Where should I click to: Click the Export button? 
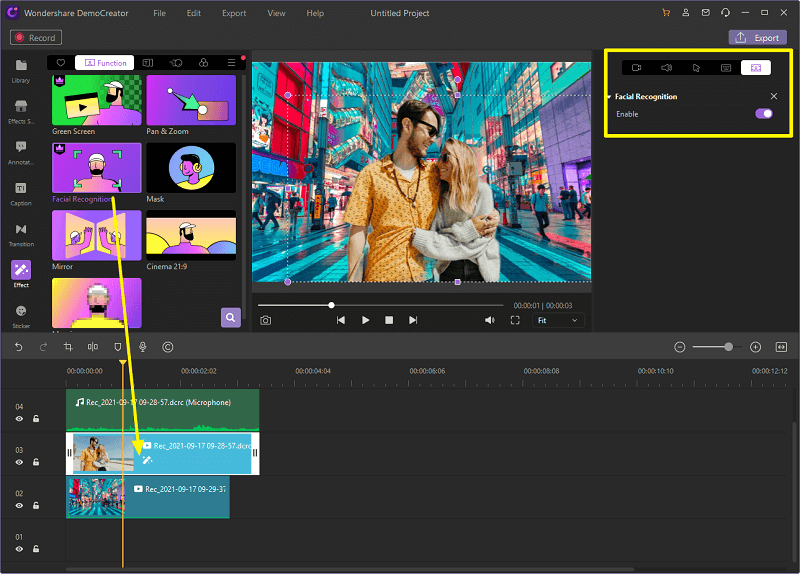point(757,37)
